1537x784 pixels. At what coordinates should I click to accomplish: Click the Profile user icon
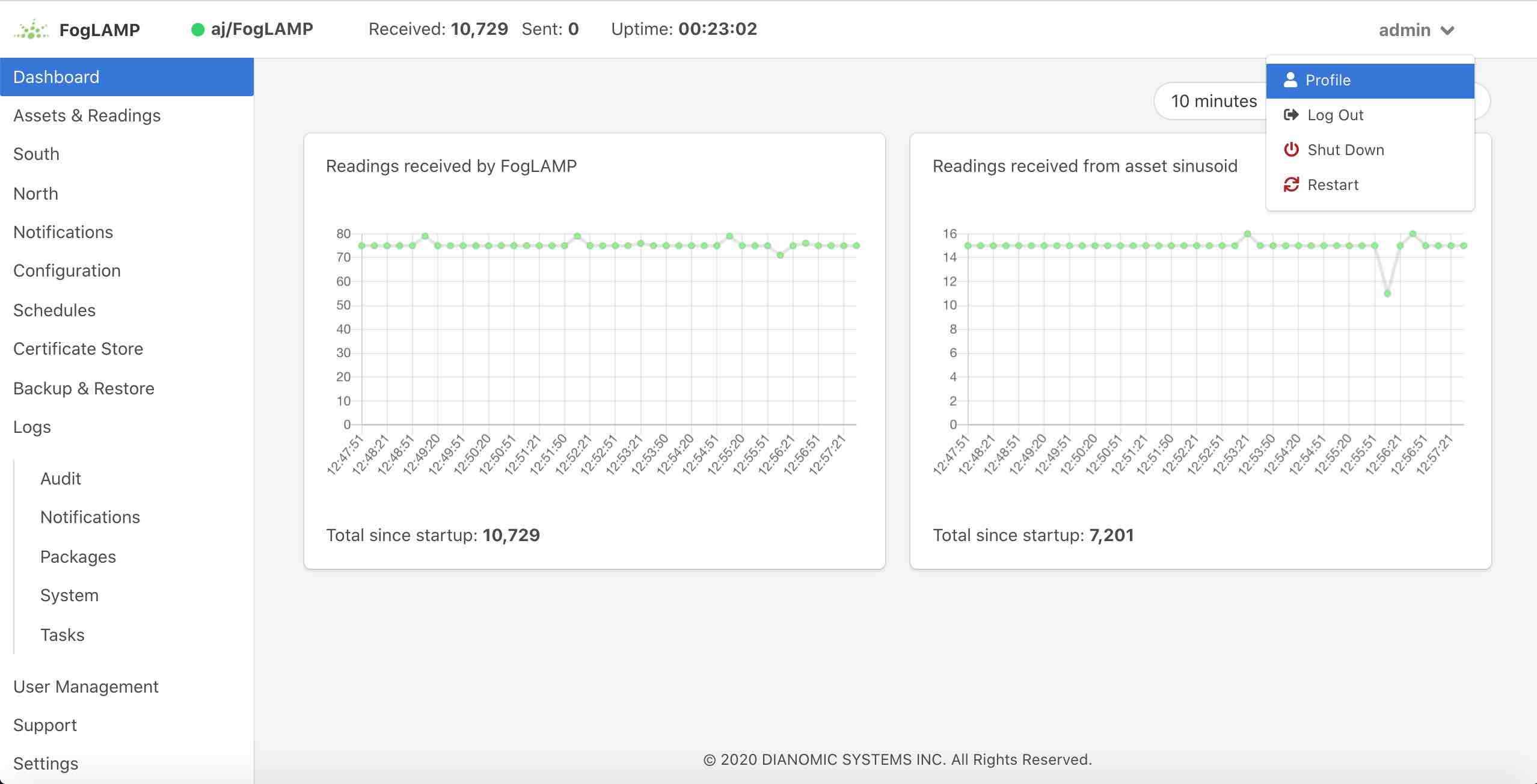pos(1290,80)
